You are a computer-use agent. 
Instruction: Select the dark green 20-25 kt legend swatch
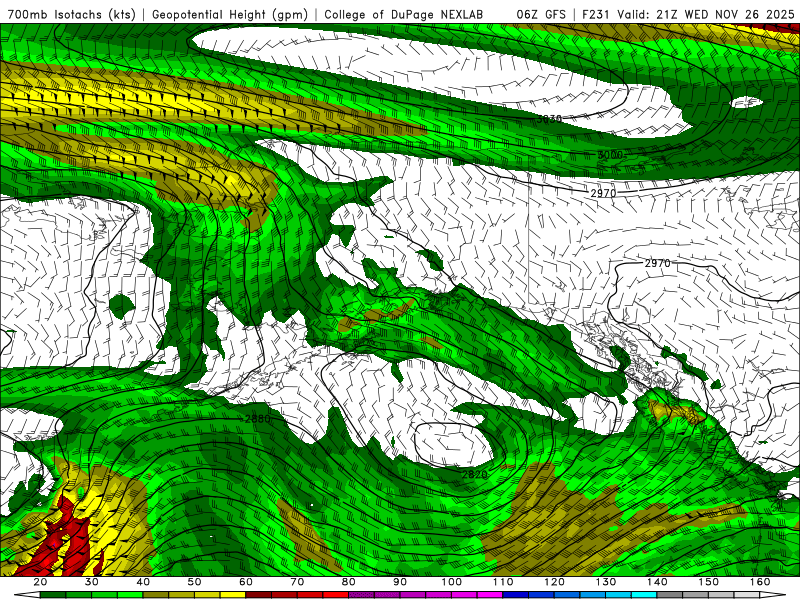(x=53, y=595)
